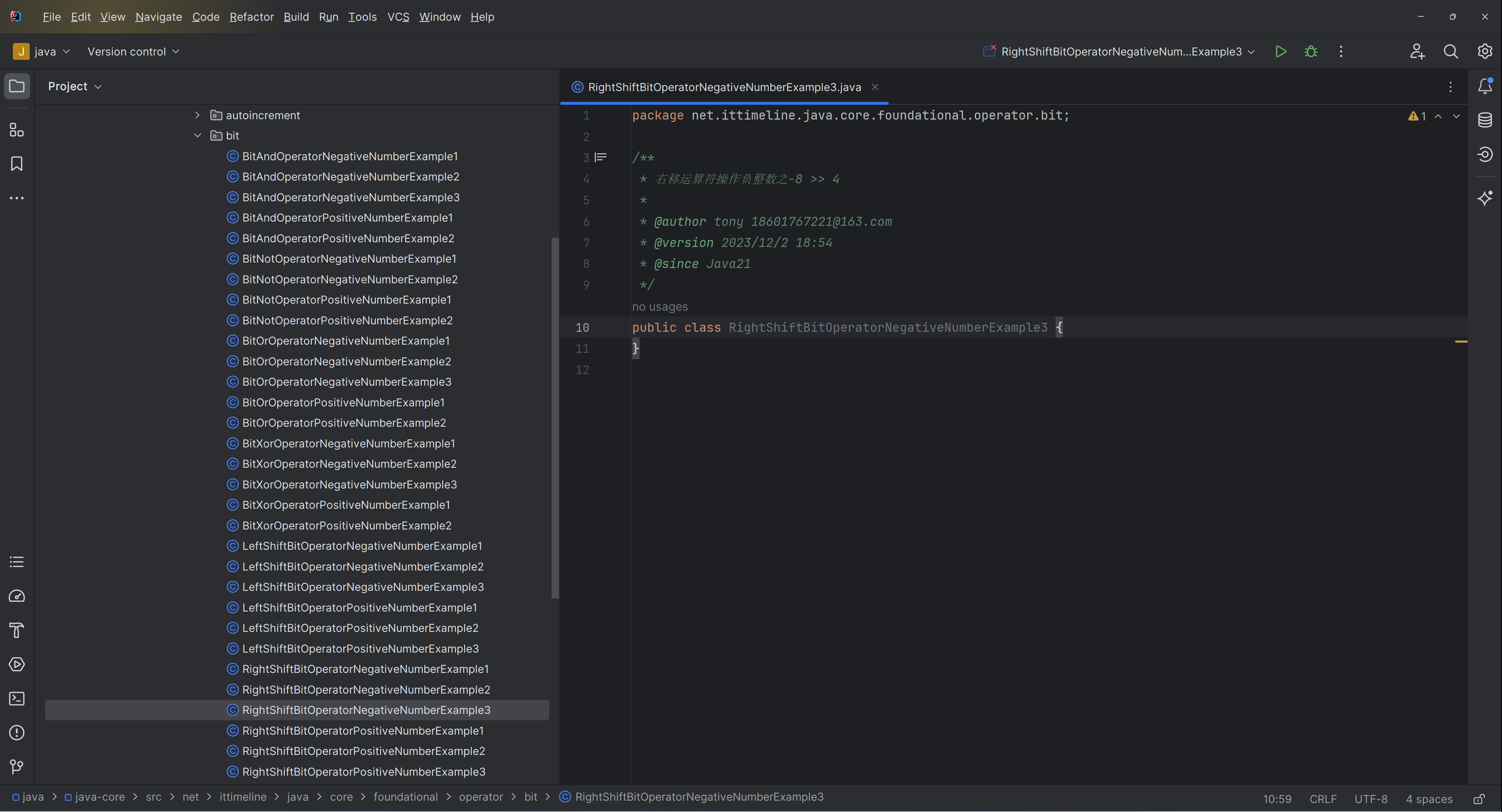Click the yellow warning stripe marker

point(1461,342)
